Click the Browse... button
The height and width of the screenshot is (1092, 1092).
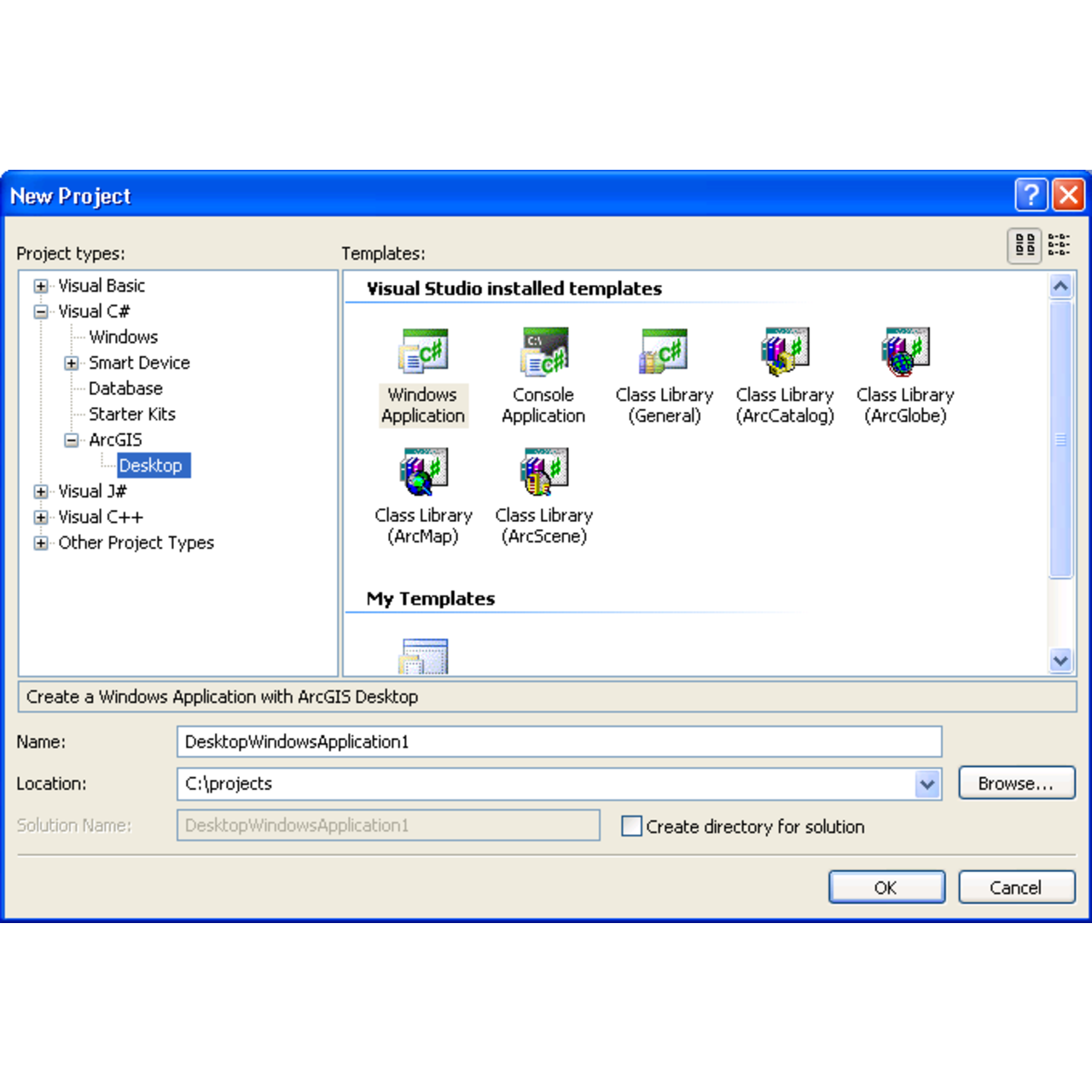click(1016, 783)
